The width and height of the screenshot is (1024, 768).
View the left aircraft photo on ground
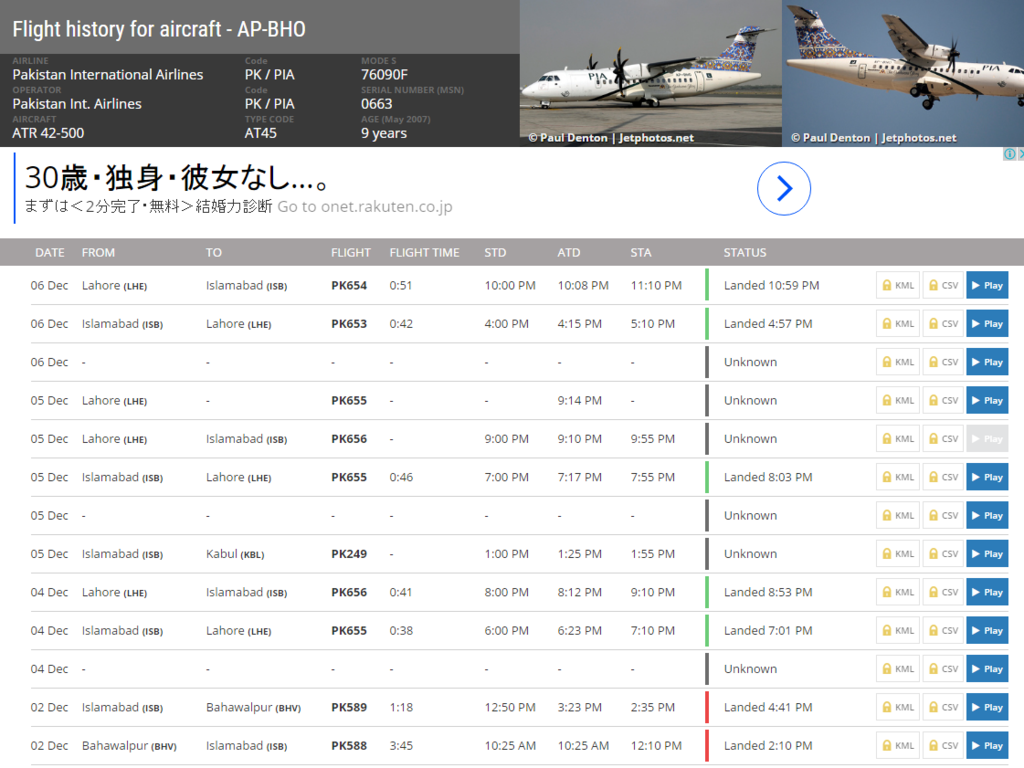click(x=650, y=73)
